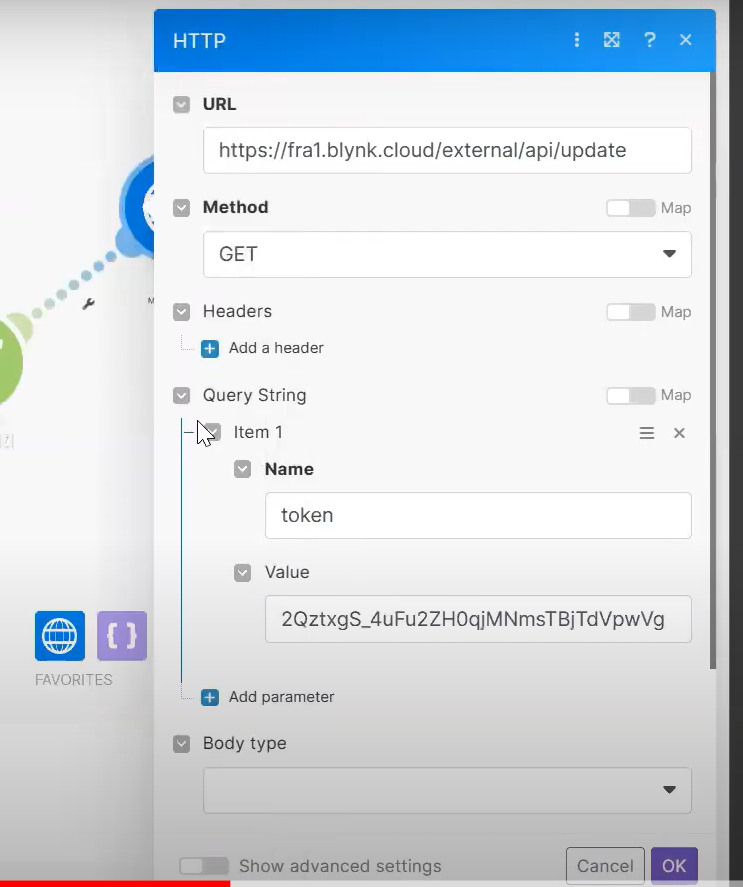Select the blue module node behind the dialog

coord(138,209)
